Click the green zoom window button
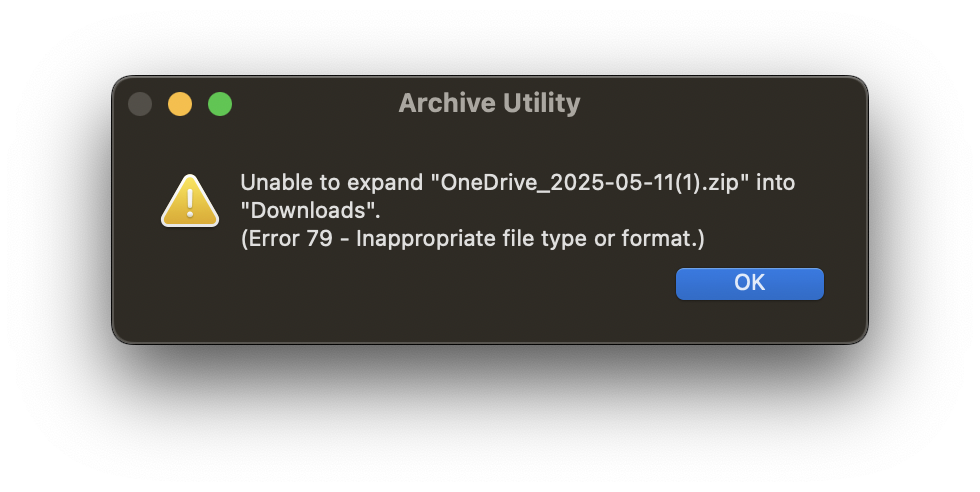 pyautogui.click(x=220, y=104)
